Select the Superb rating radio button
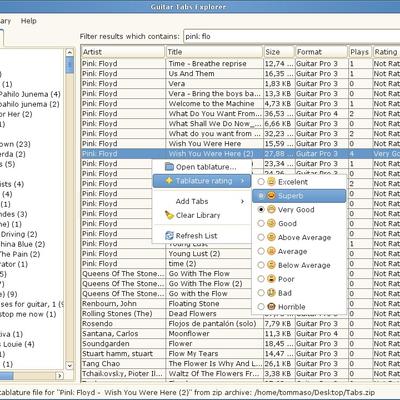Viewport: 400px width, 400px height. (x=261, y=196)
